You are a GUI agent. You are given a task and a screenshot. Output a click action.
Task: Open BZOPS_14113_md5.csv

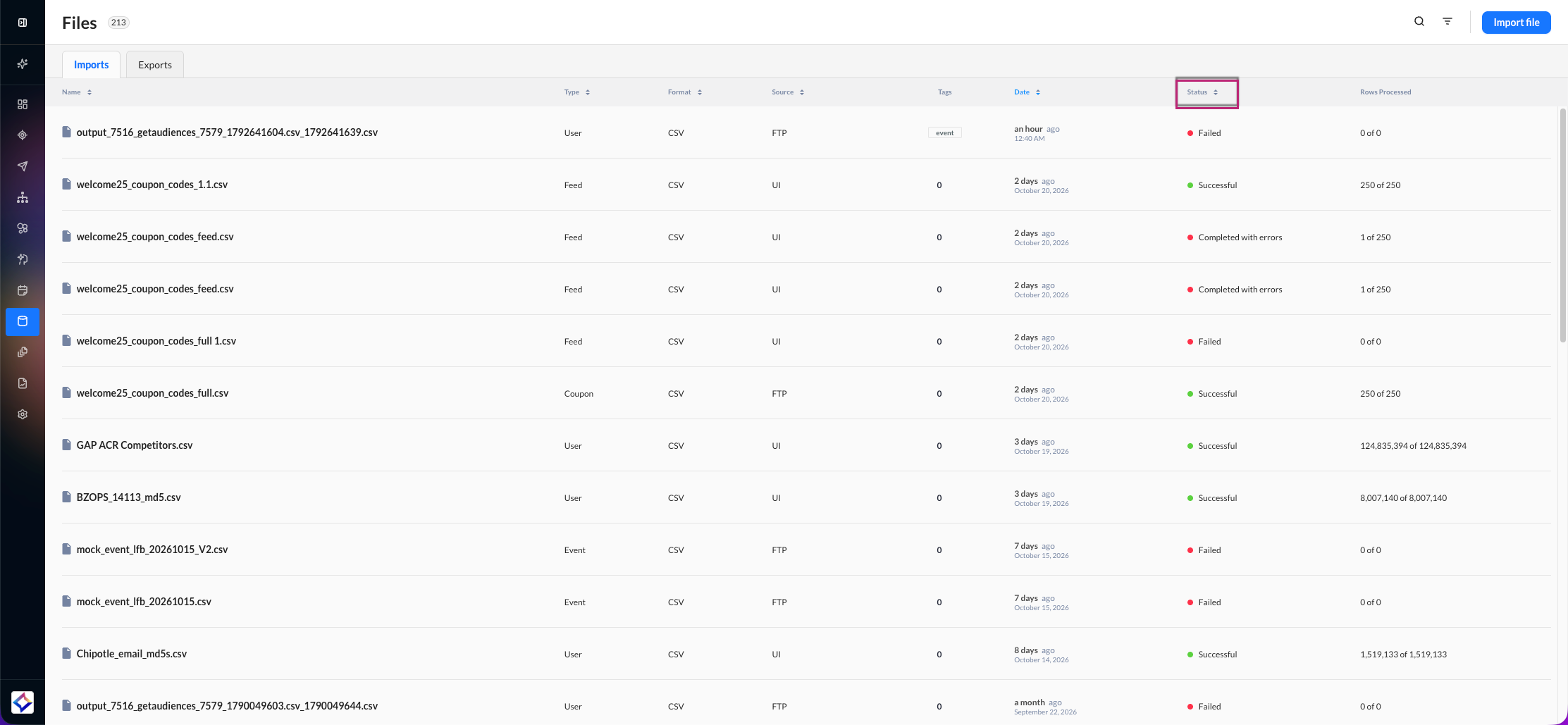[x=129, y=497]
